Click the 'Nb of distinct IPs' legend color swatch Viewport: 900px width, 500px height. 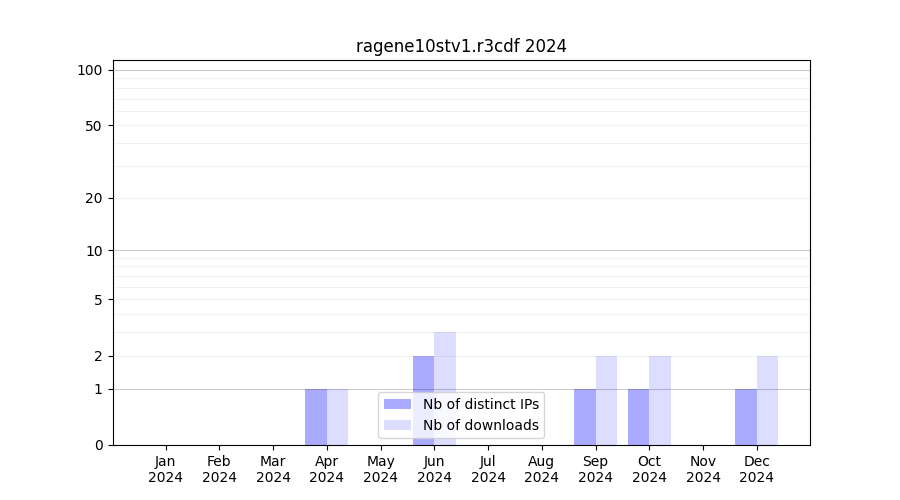tap(397, 404)
